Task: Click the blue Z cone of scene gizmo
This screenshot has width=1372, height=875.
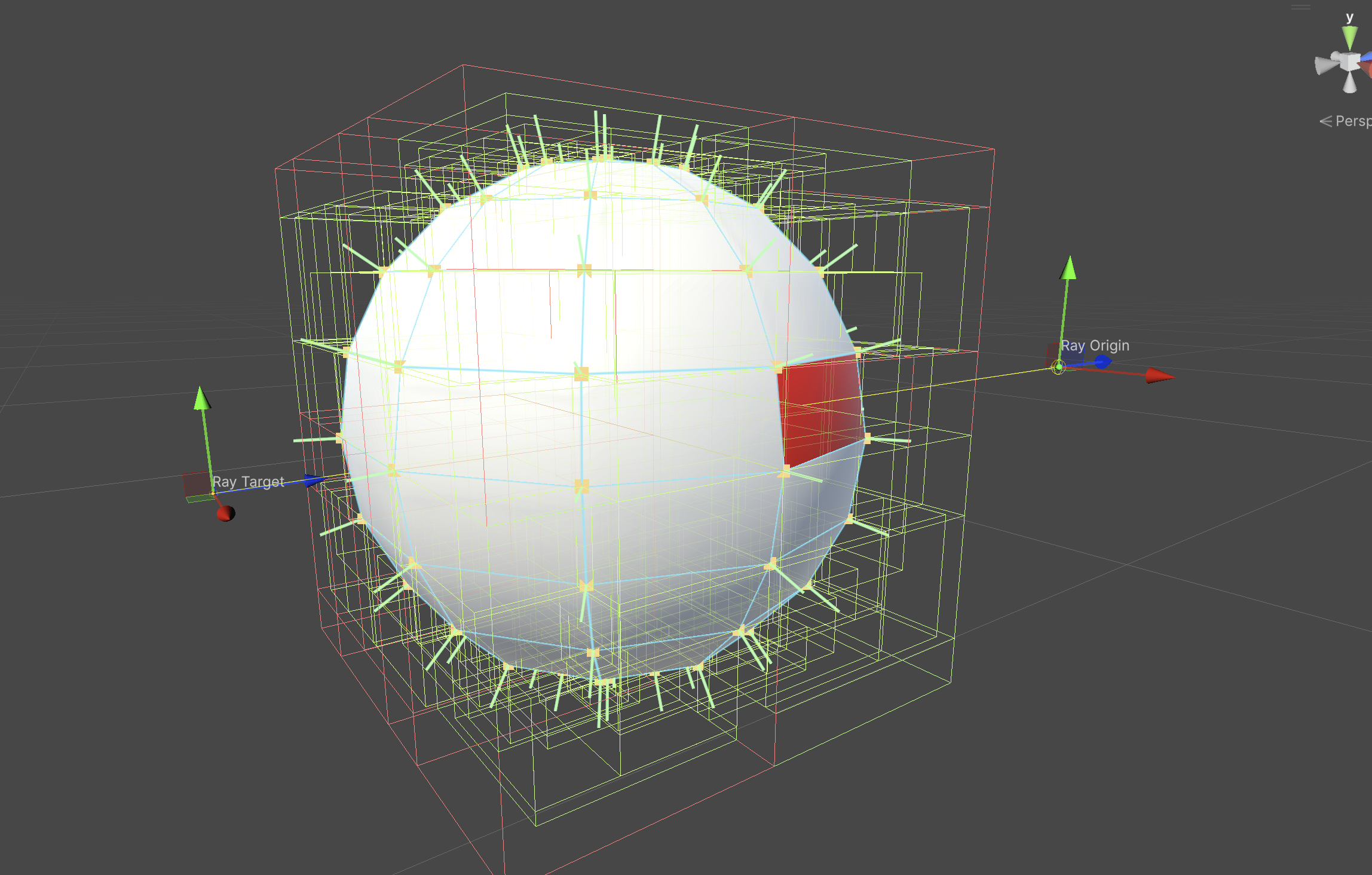Action: (1366, 57)
